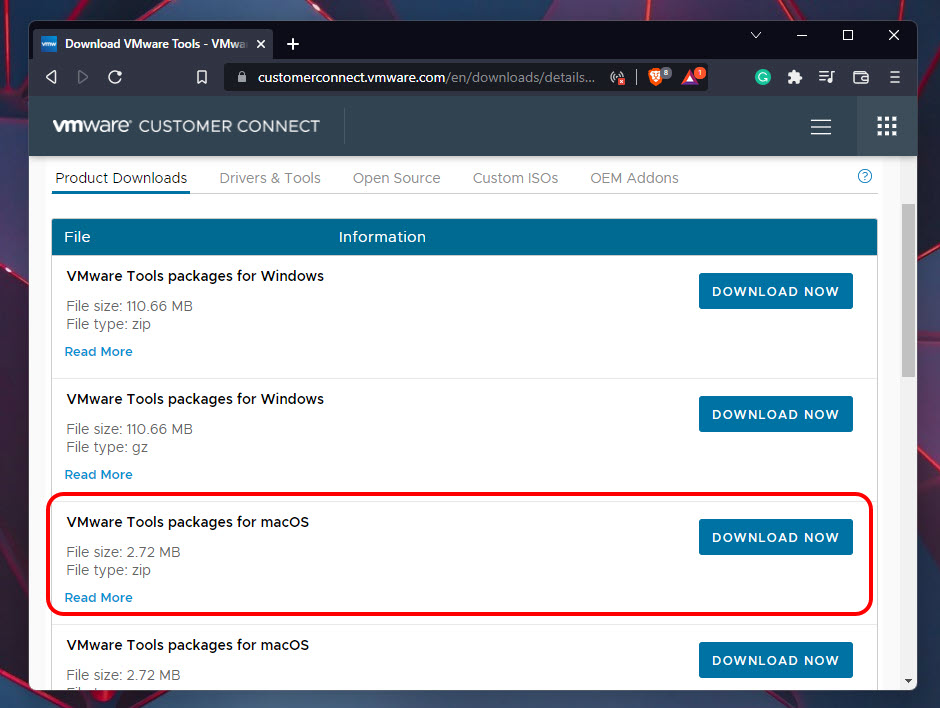The height and width of the screenshot is (708, 940).
Task: Click the forward navigation arrow
Action: click(x=83, y=77)
